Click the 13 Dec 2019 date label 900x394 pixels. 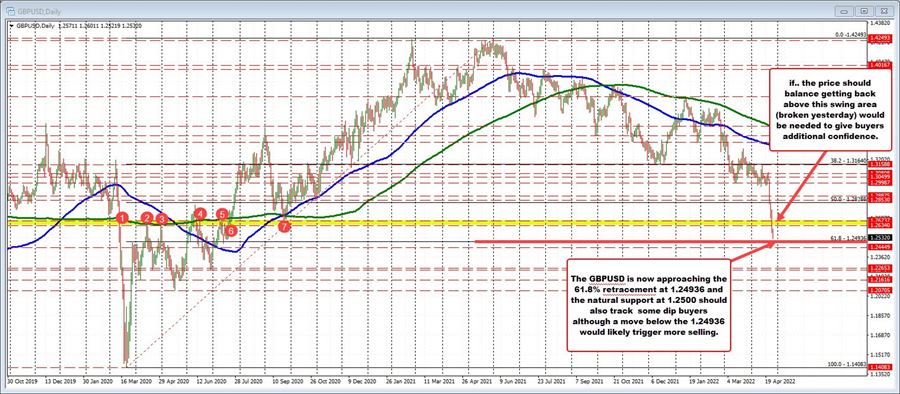coord(61,381)
